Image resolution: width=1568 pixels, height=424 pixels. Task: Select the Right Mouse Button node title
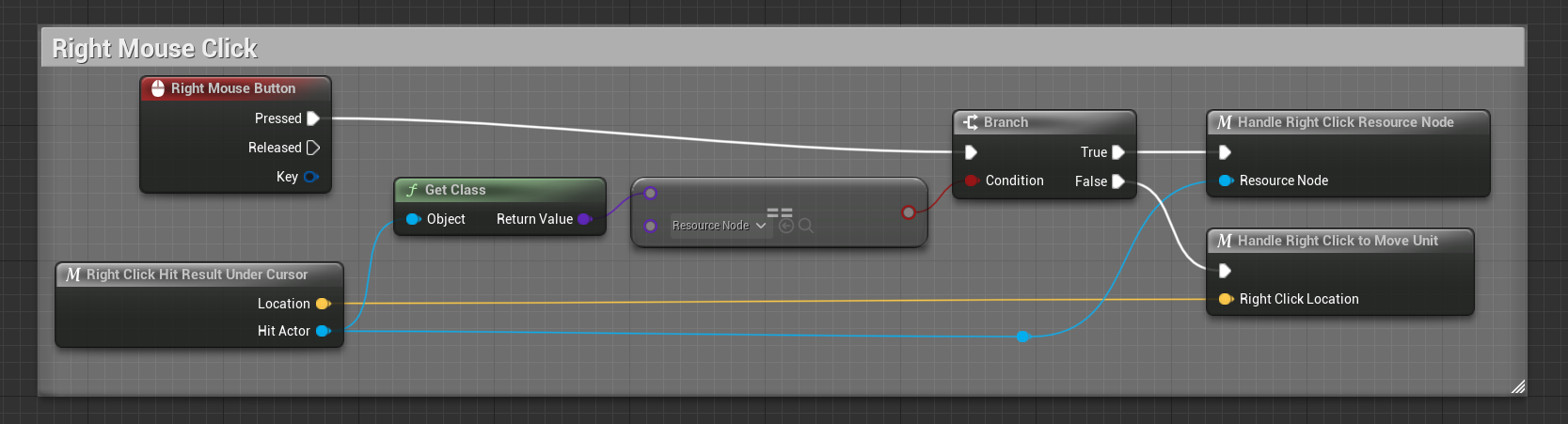[233, 88]
